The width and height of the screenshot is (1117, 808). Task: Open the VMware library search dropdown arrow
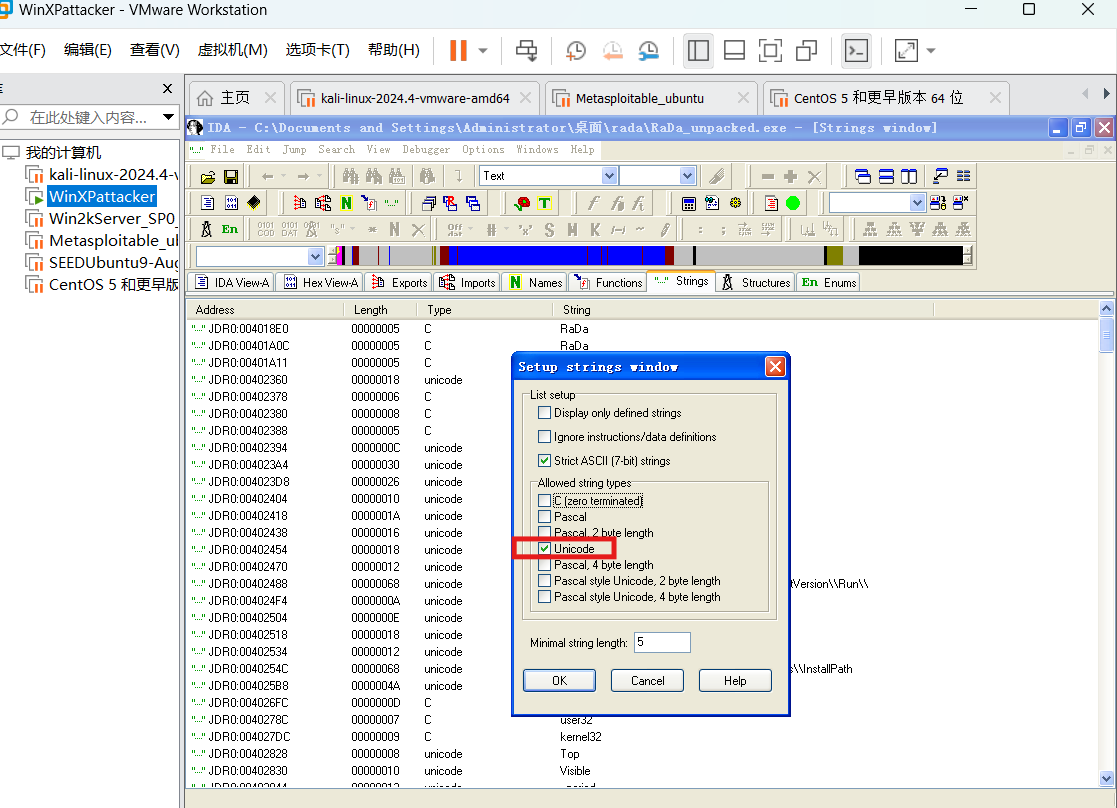[168, 117]
